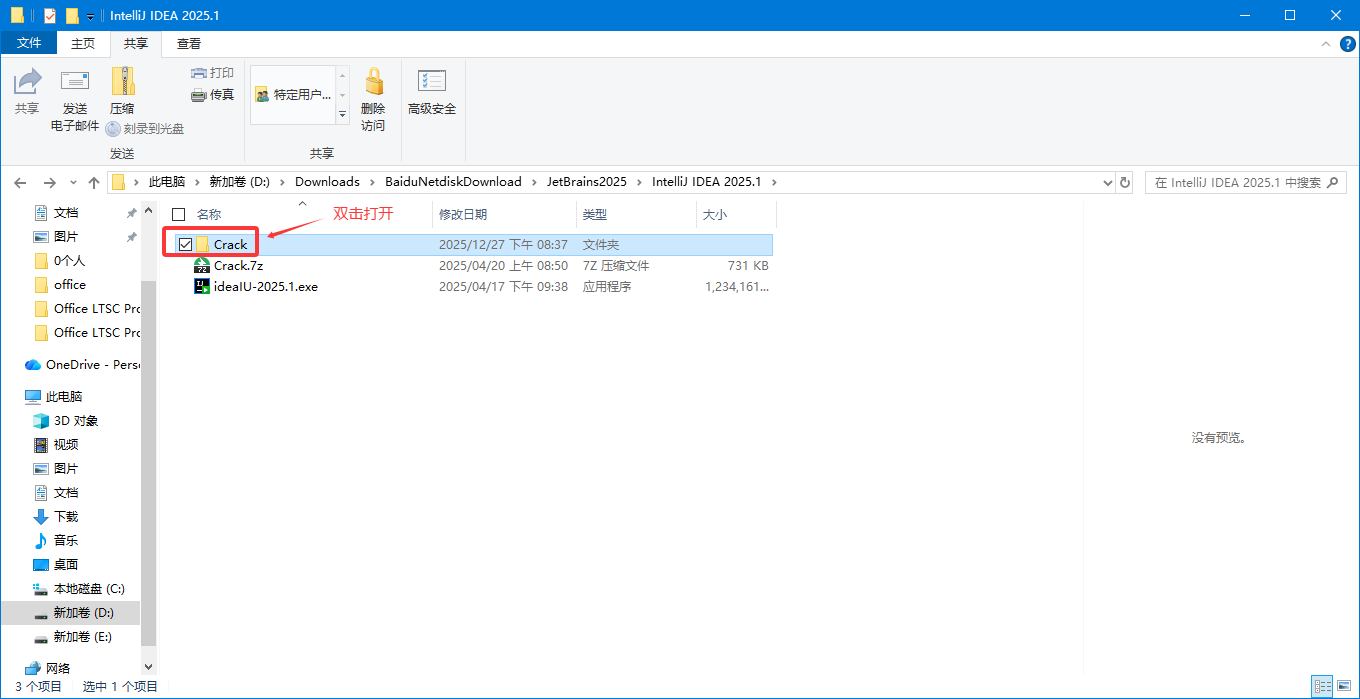Open the File (文件) tab
This screenshot has height=699, width=1360.
(x=30, y=44)
